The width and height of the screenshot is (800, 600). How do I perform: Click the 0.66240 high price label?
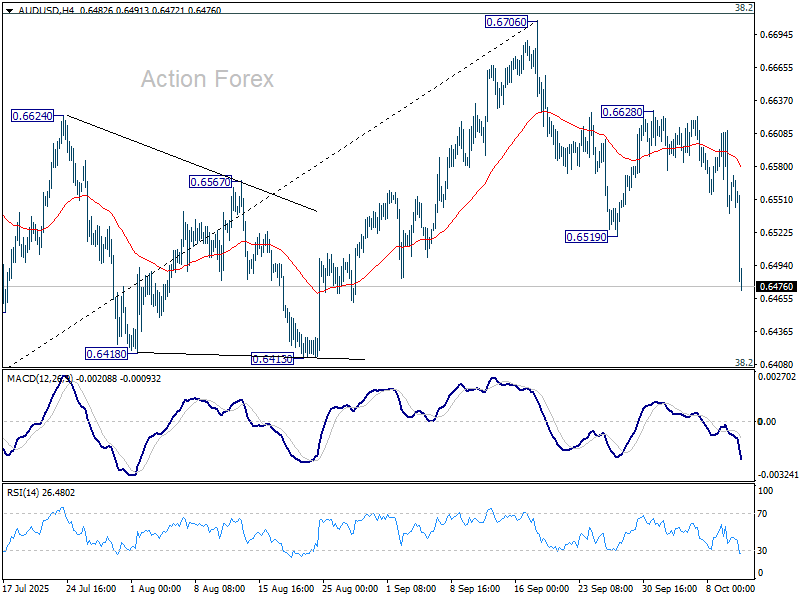32,116
